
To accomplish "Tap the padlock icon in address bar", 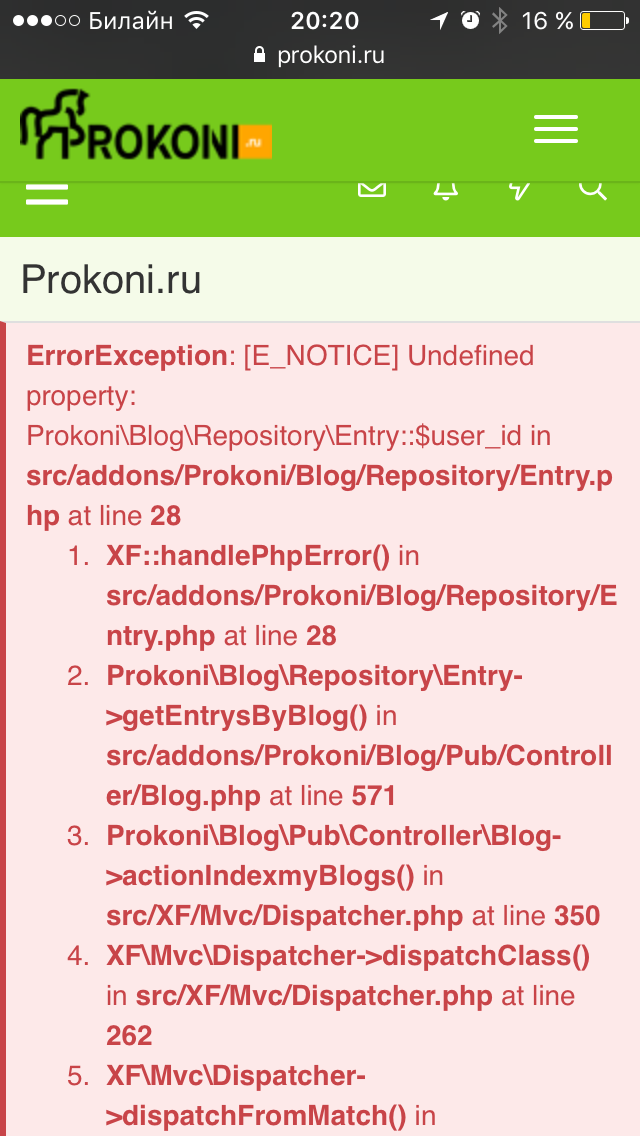I will click(x=259, y=55).
